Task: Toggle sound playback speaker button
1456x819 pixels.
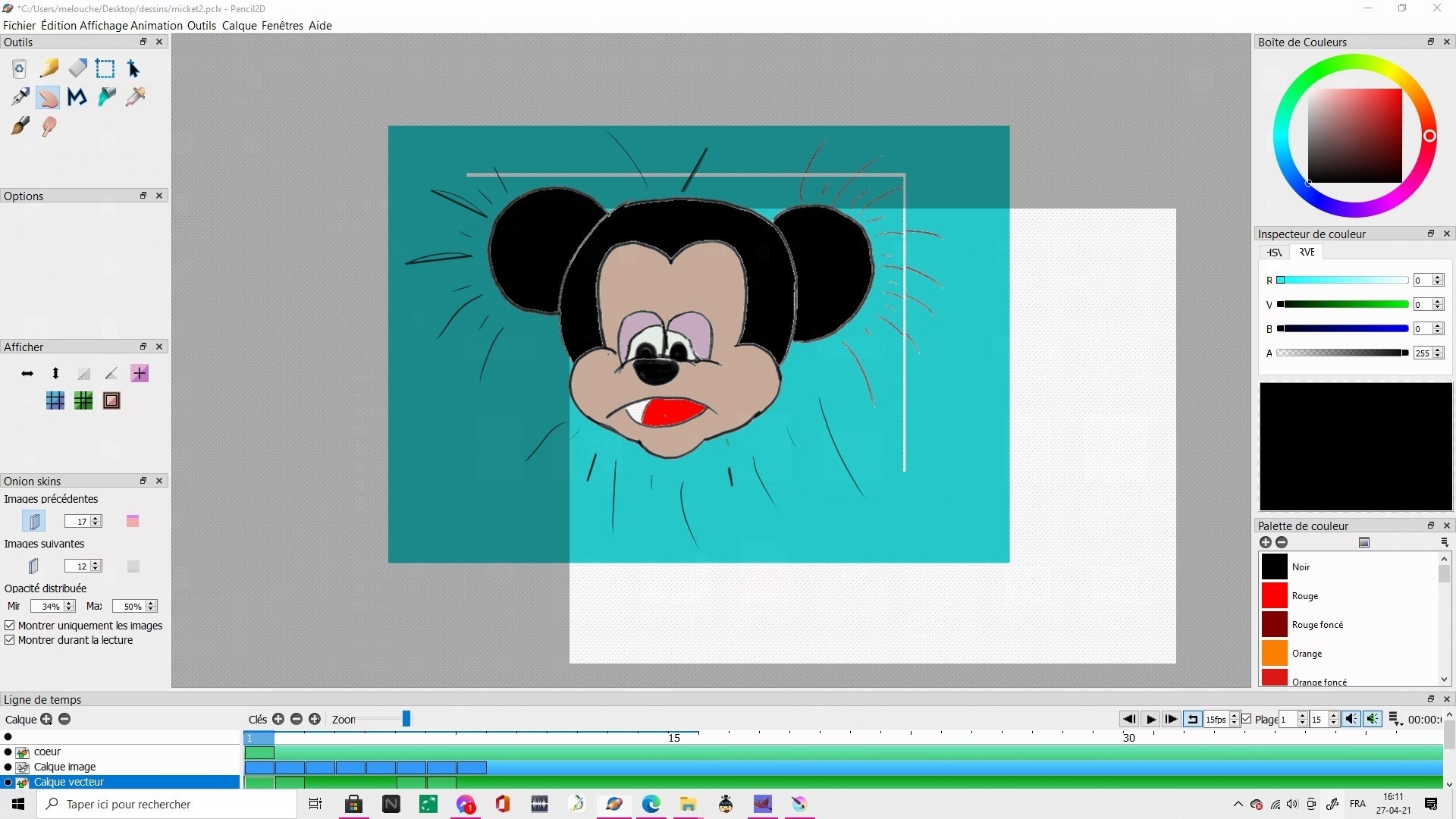Action: 1351,719
